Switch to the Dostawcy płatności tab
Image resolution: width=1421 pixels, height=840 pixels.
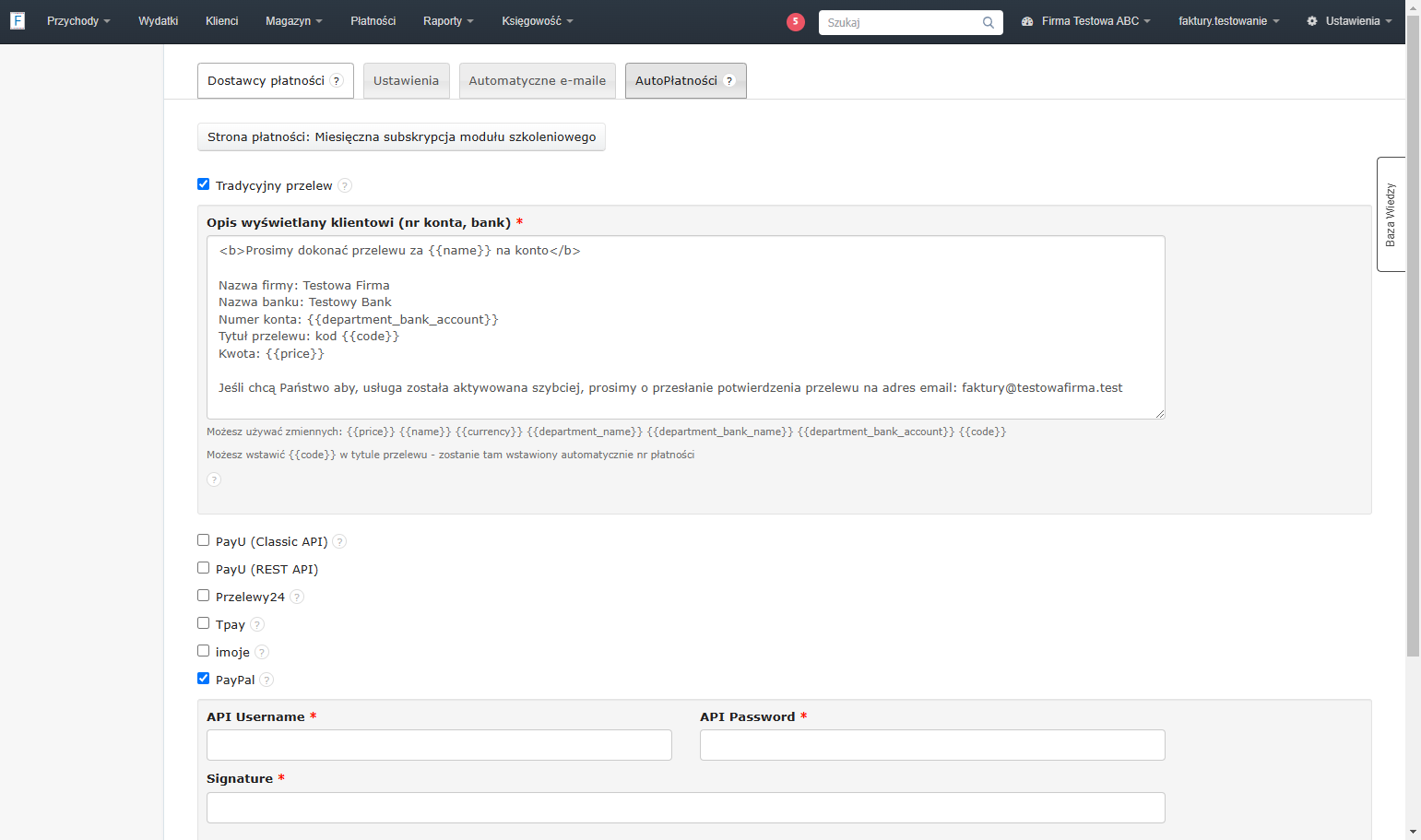[275, 81]
